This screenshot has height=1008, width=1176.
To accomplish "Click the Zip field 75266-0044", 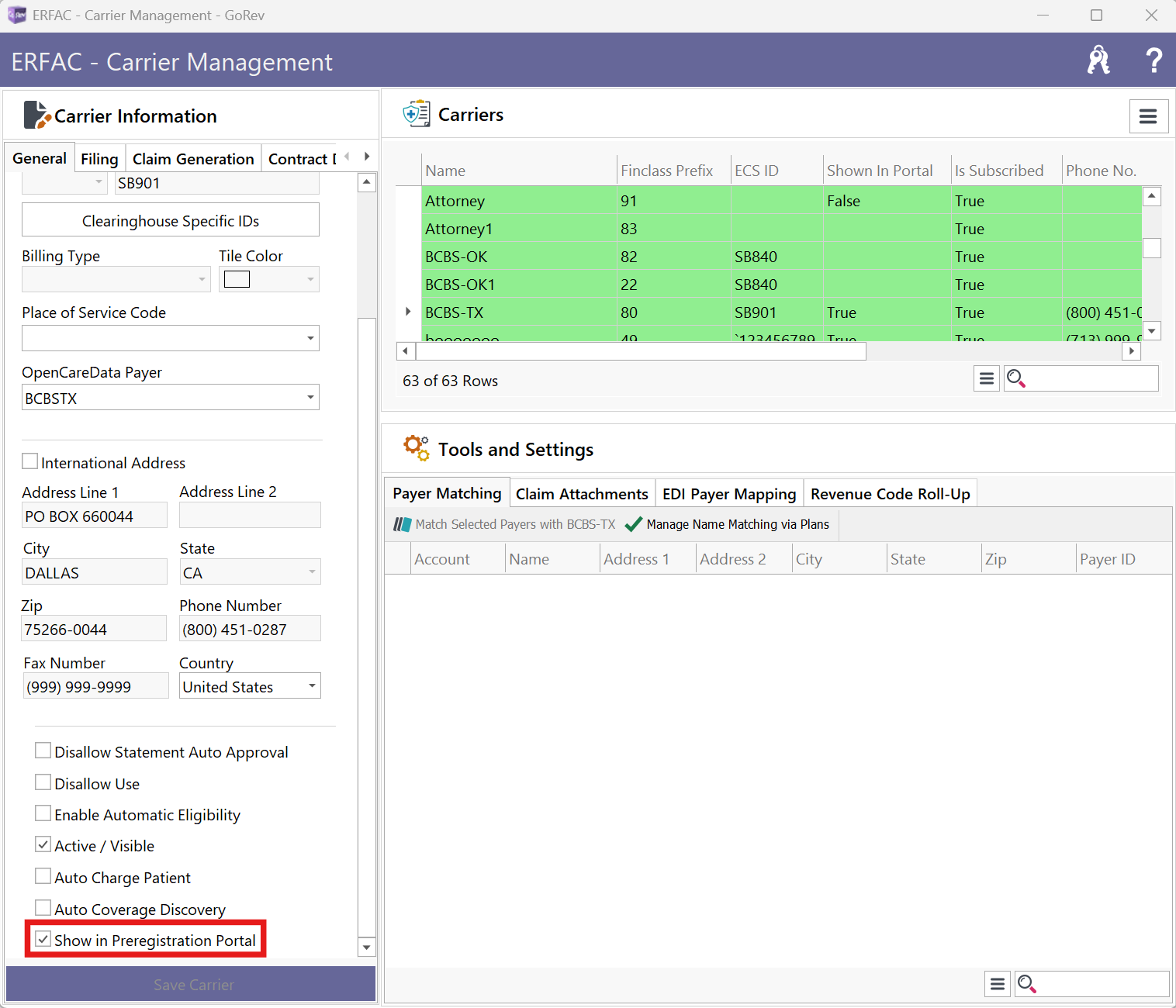I will (94, 629).
